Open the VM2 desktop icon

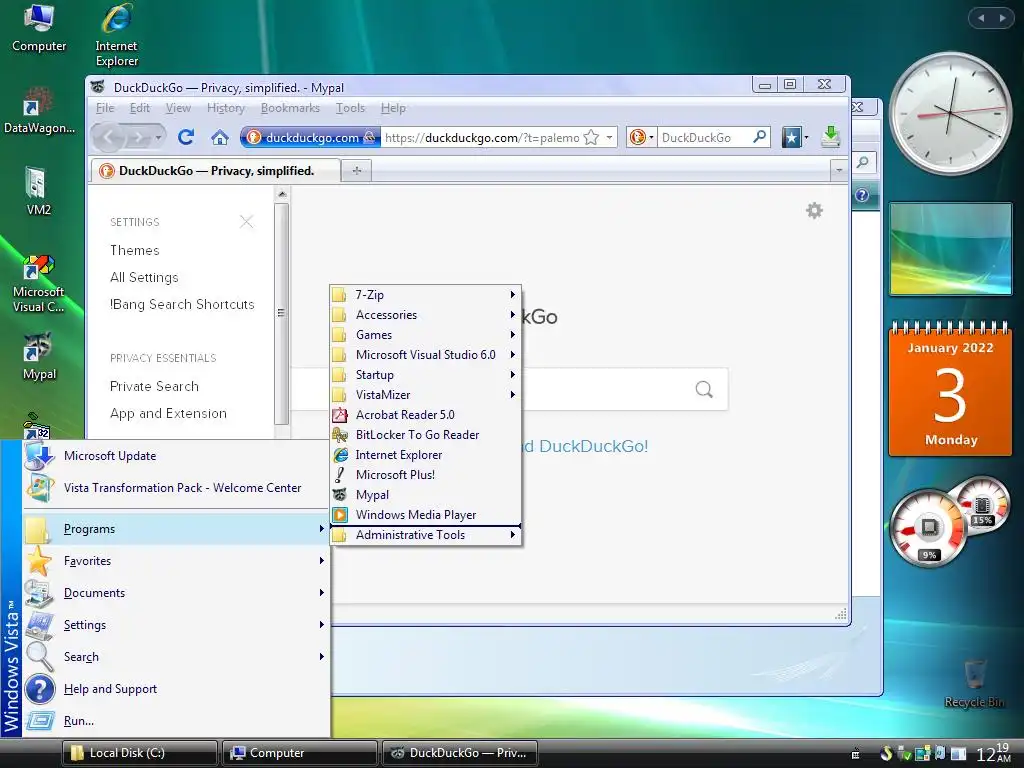point(38,191)
